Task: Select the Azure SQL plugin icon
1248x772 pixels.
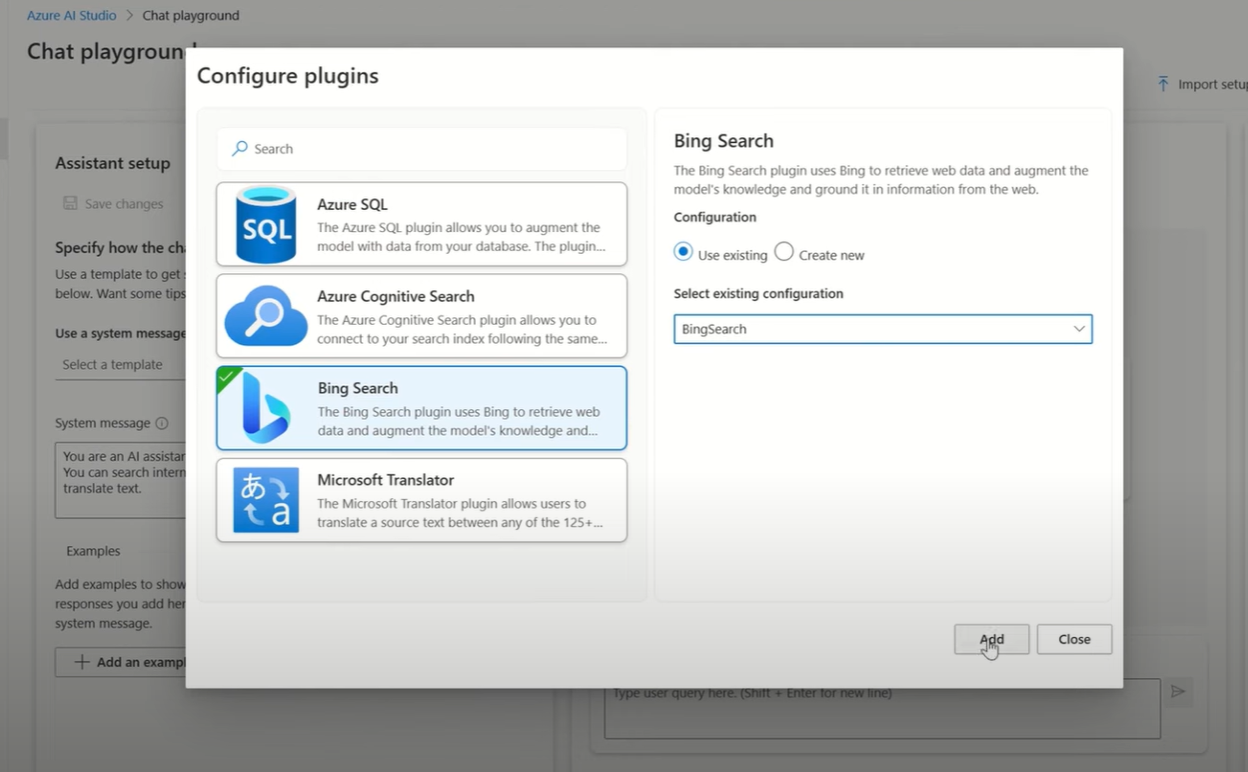Action: (x=265, y=223)
